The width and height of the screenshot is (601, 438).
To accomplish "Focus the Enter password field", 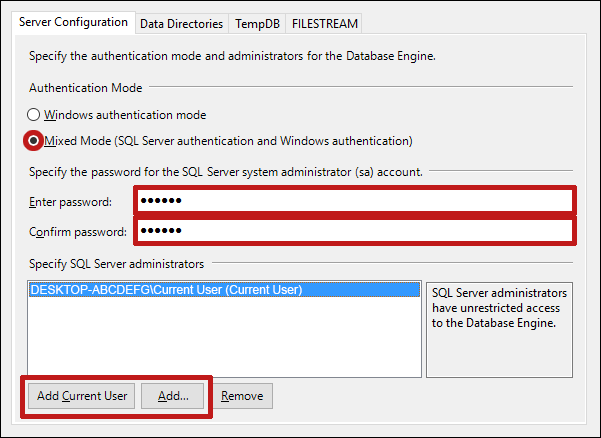I will point(354,201).
